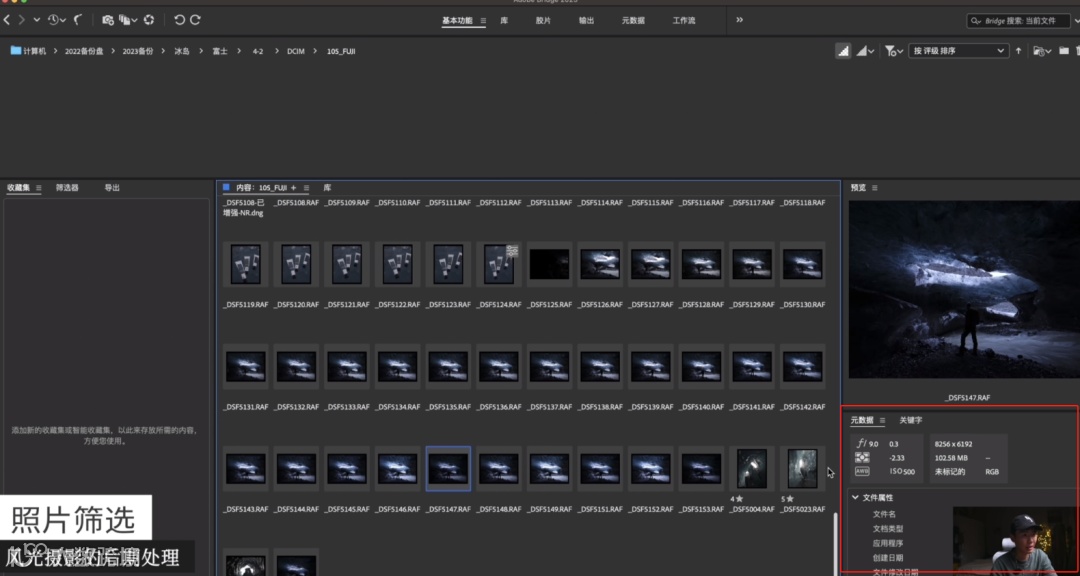Click the metering mode icon in metadata
Image resolution: width=1080 pixels, height=576 pixels.
862,457
